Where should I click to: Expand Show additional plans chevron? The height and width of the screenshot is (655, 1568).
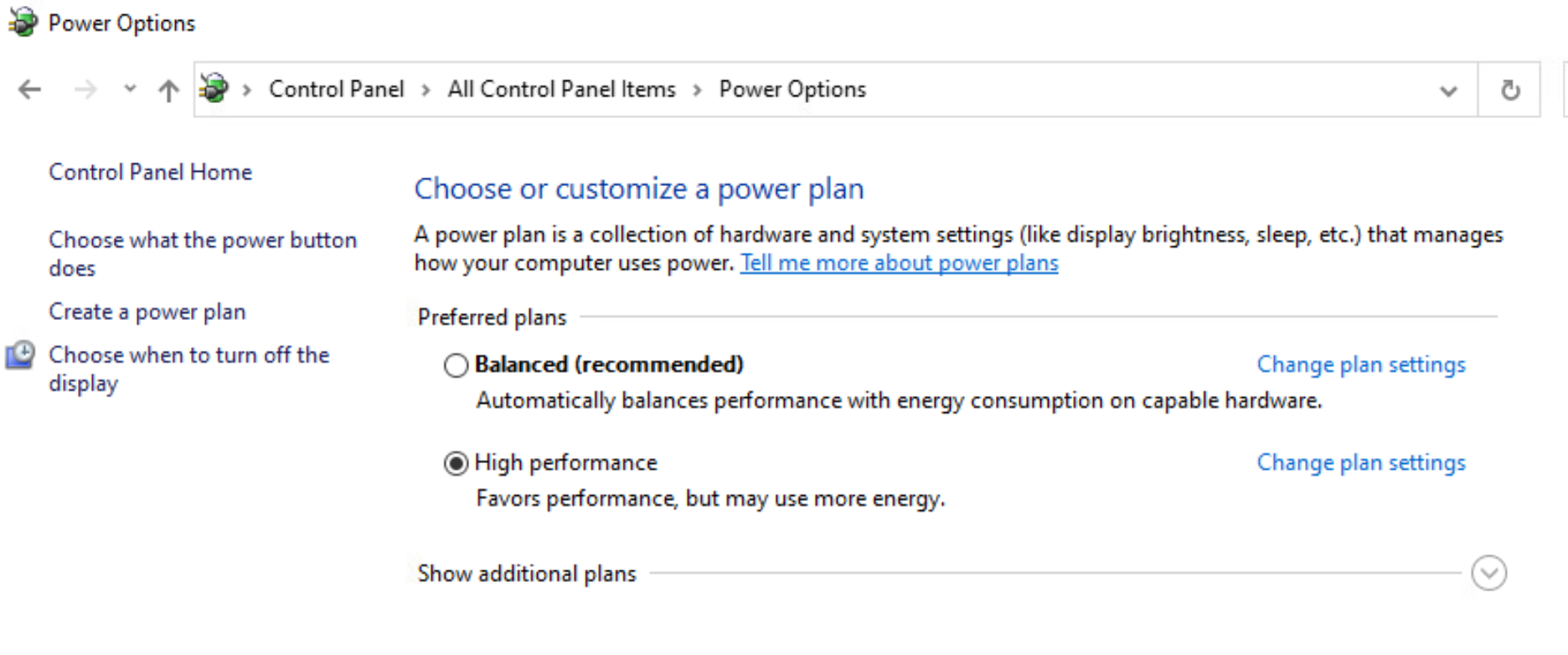[x=1488, y=574]
